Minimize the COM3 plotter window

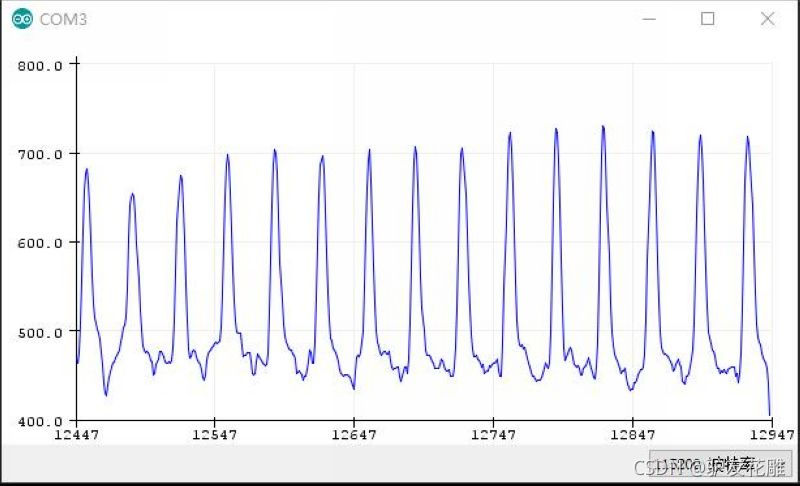click(649, 19)
